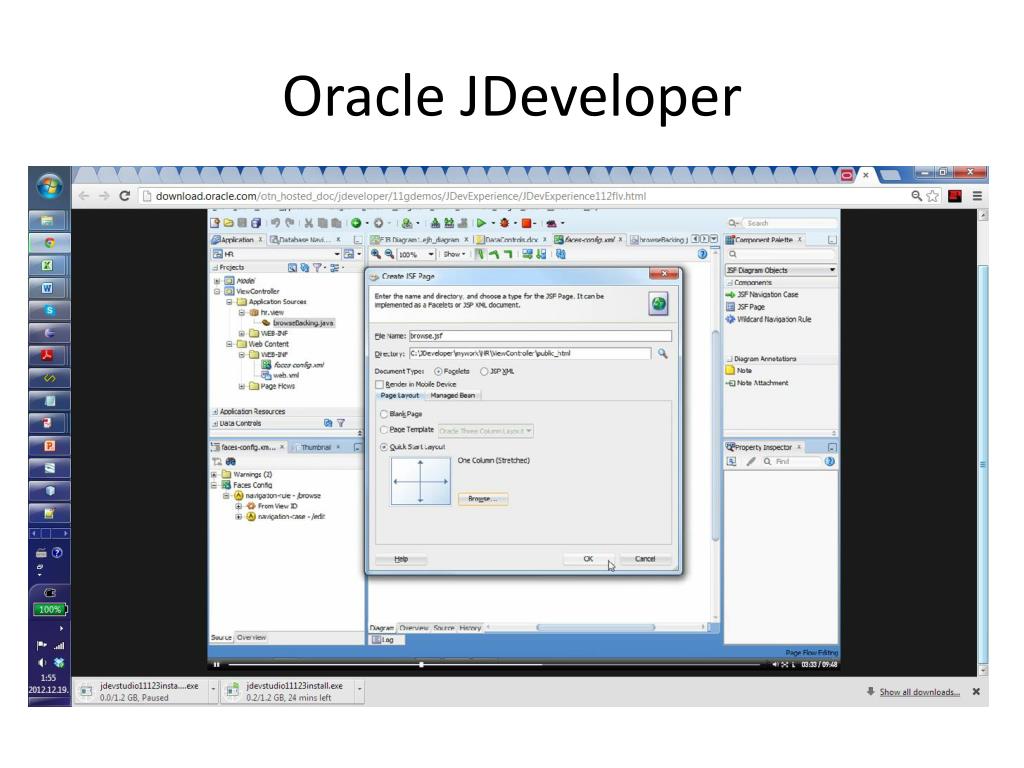The width and height of the screenshot is (1024, 768).
Task: Click Show all downloads link
Action: point(920,692)
